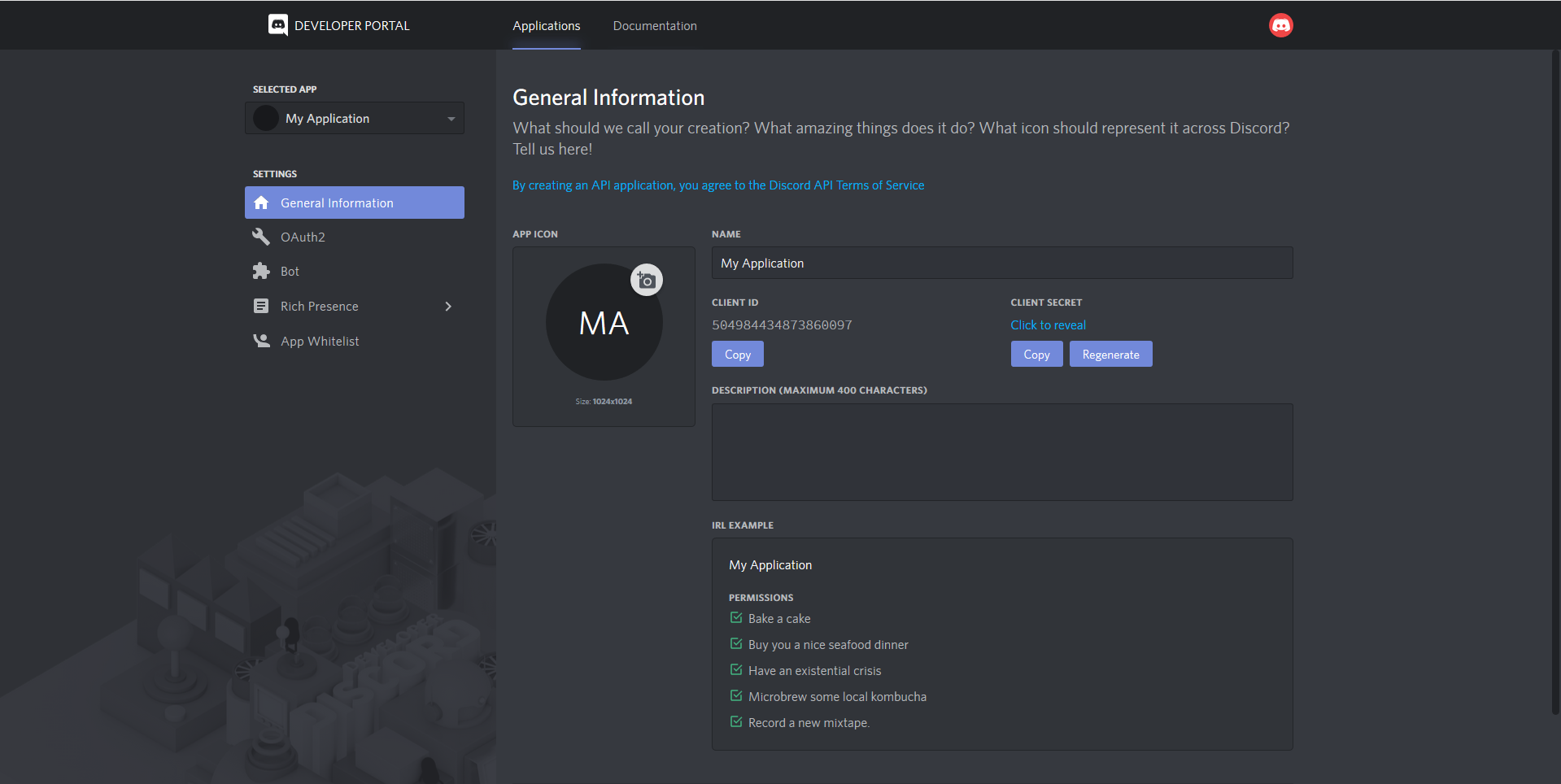The image size is (1561, 784).
Task: Toggle the Have an existential crisis checkbox
Action: pyautogui.click(x=736, y=670)
